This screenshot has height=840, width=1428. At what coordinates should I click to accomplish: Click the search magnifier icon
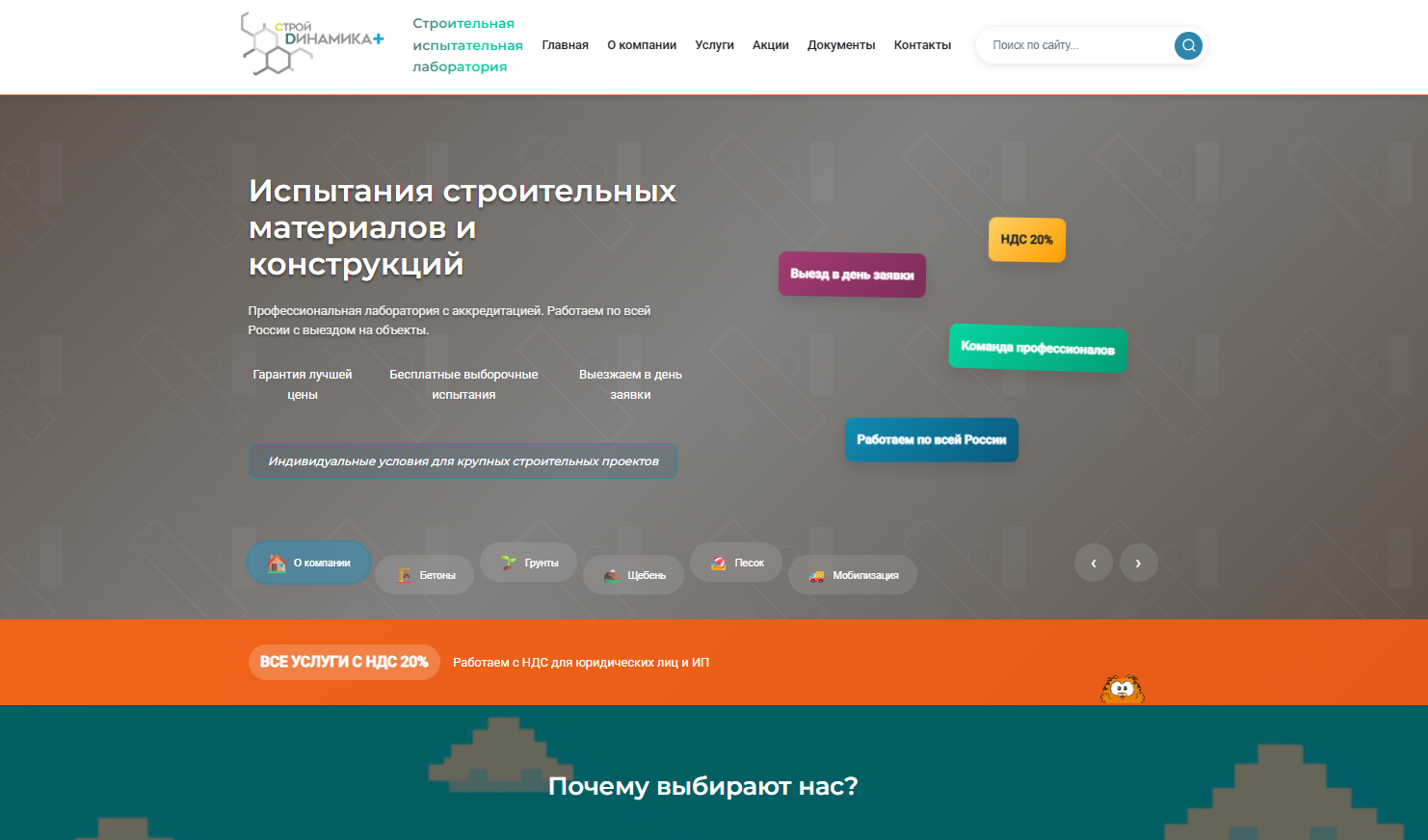(x=1187, y=45)
